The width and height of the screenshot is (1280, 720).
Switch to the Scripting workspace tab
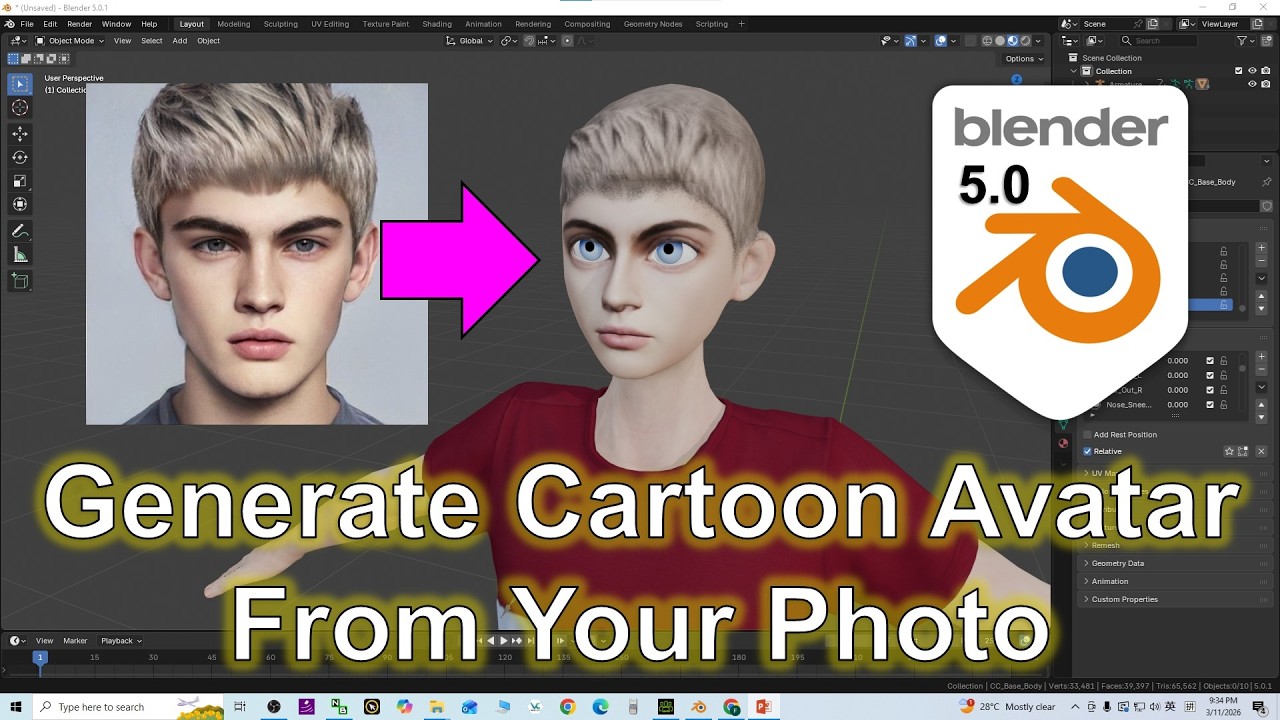pos(712,24)
